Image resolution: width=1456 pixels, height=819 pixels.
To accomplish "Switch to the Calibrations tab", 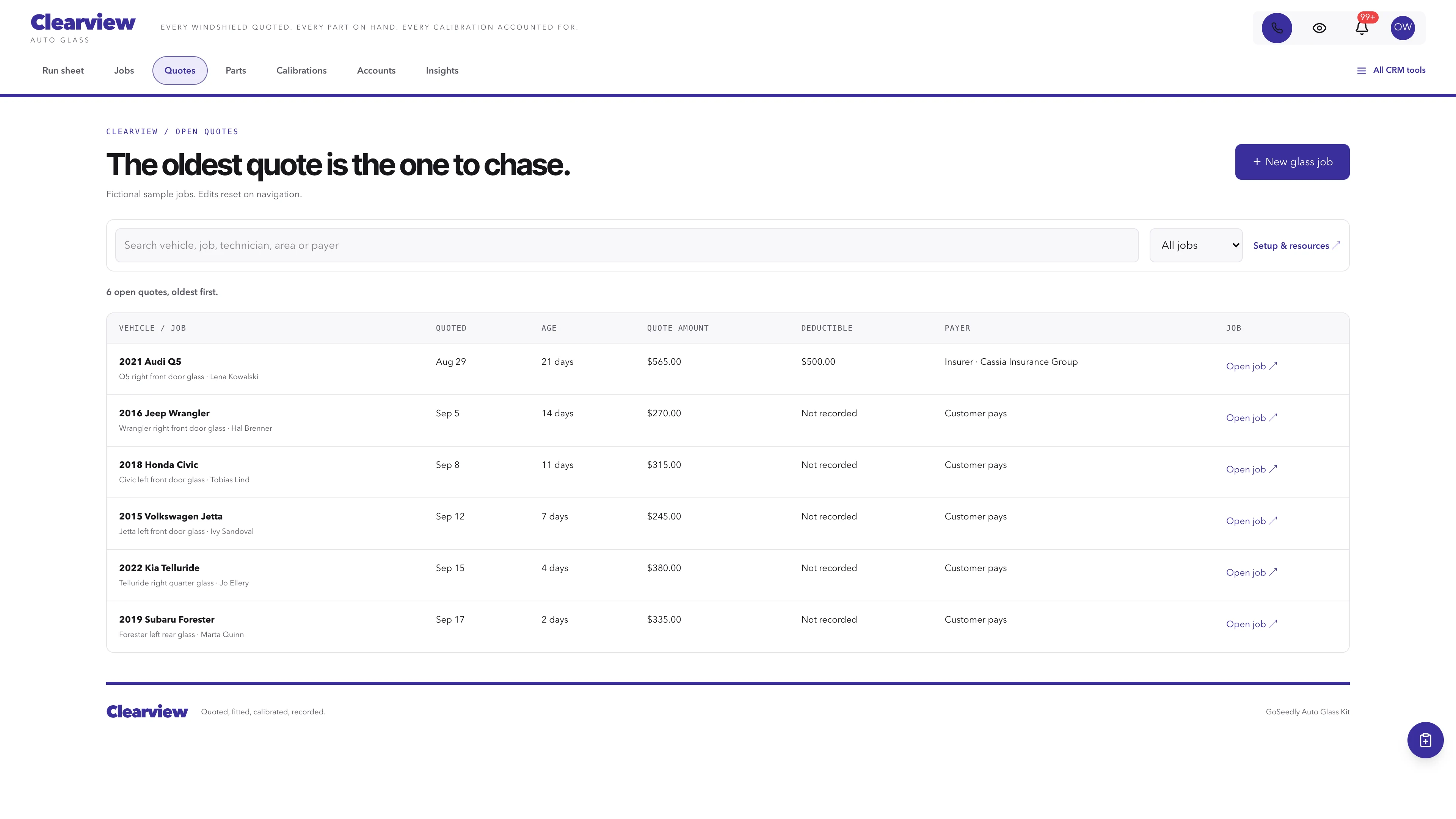I will point(301,71).
